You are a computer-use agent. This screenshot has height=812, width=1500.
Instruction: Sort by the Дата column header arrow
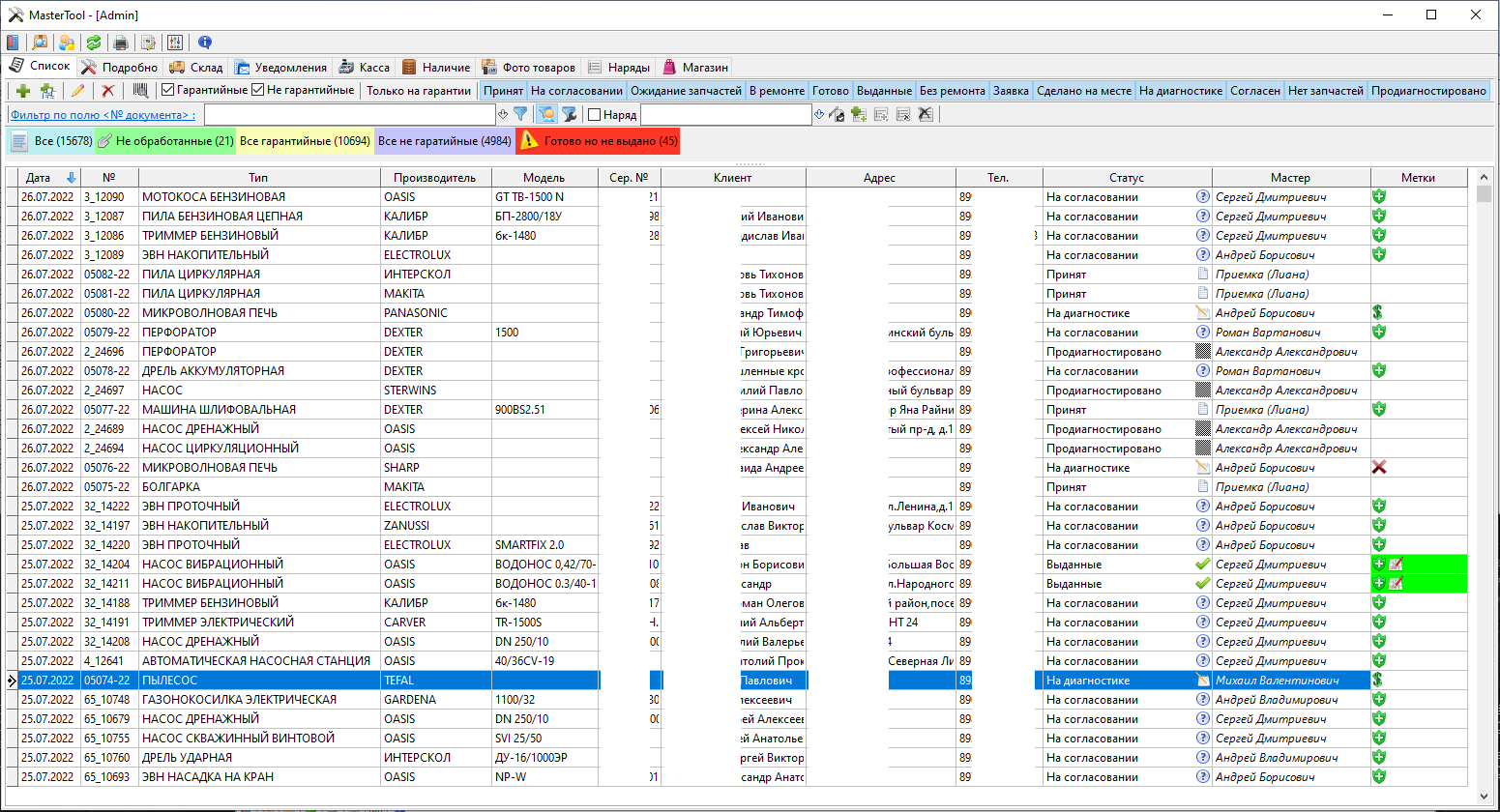[x=71, y=178]
